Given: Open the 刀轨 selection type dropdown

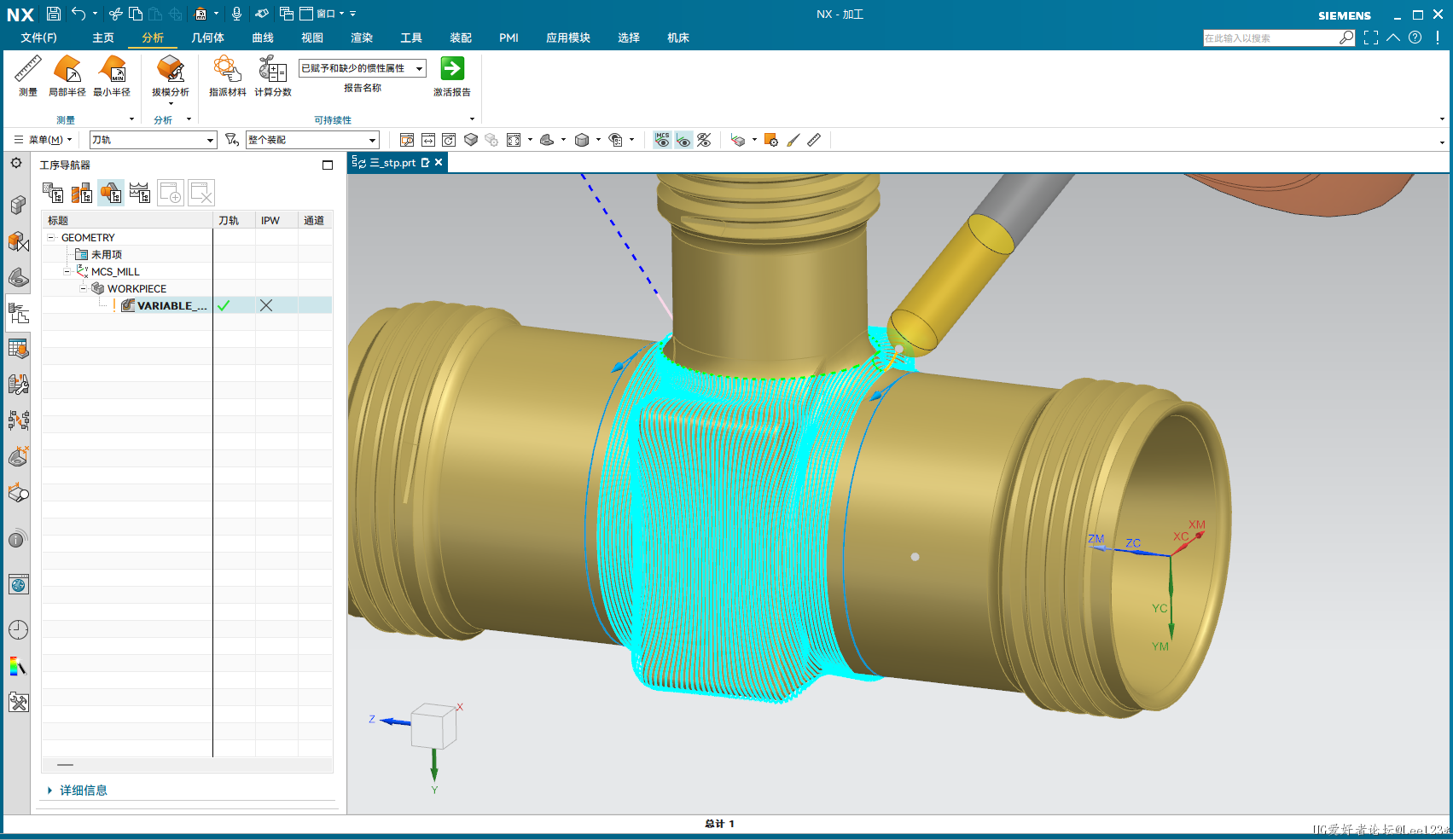Looking at the screenshot, I should 154,140.
